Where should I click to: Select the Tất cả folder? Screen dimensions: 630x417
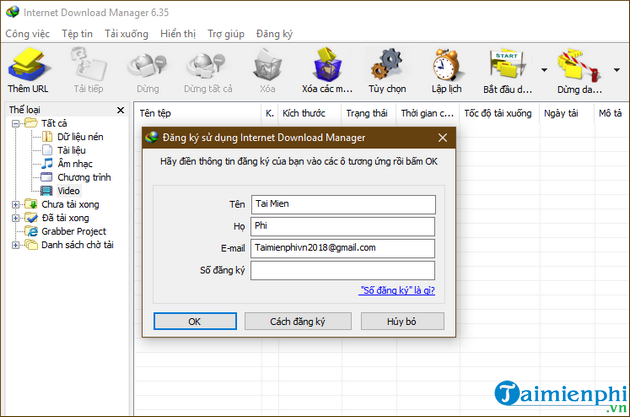46,123
